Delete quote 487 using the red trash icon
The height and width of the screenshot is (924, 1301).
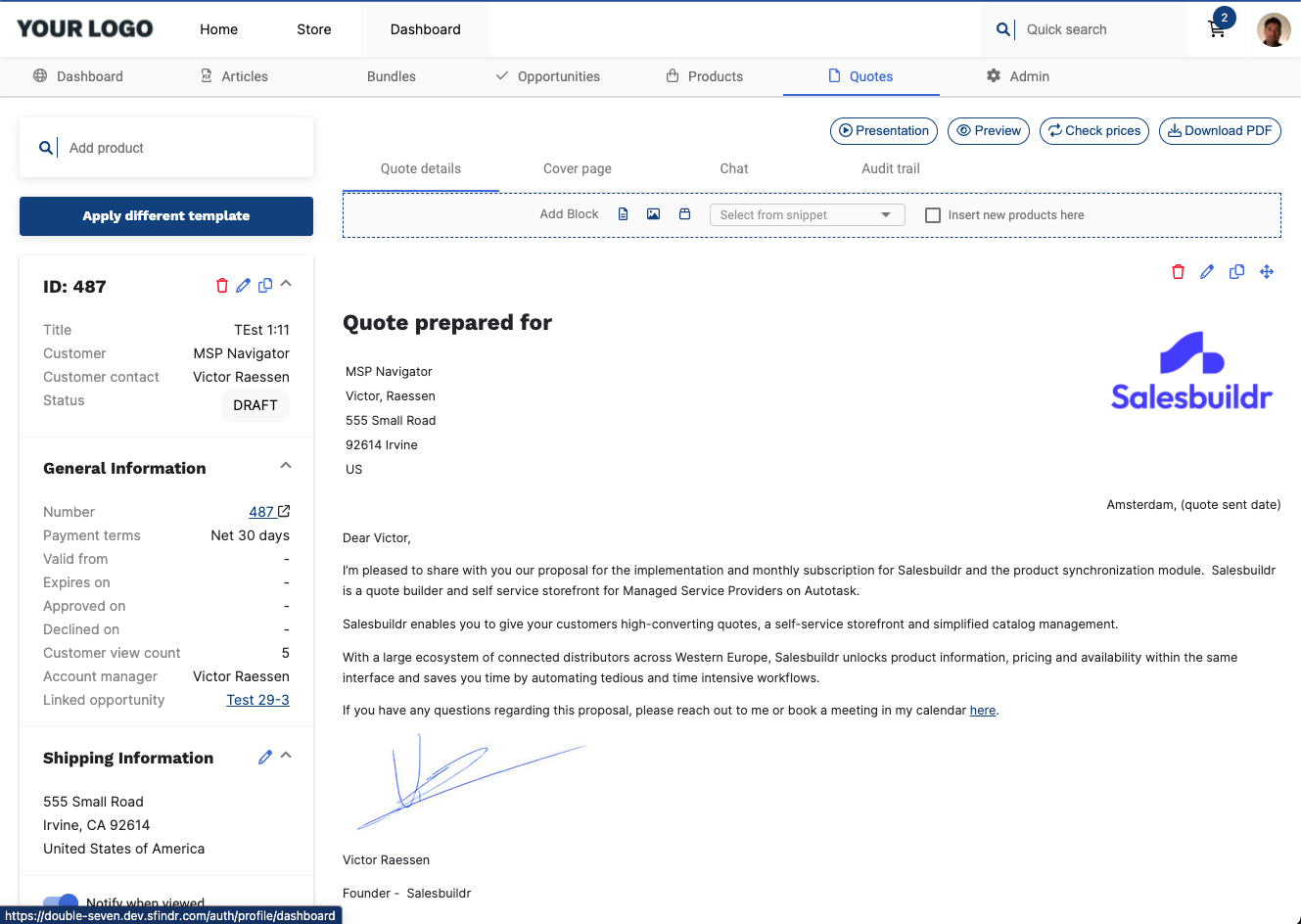221,285
